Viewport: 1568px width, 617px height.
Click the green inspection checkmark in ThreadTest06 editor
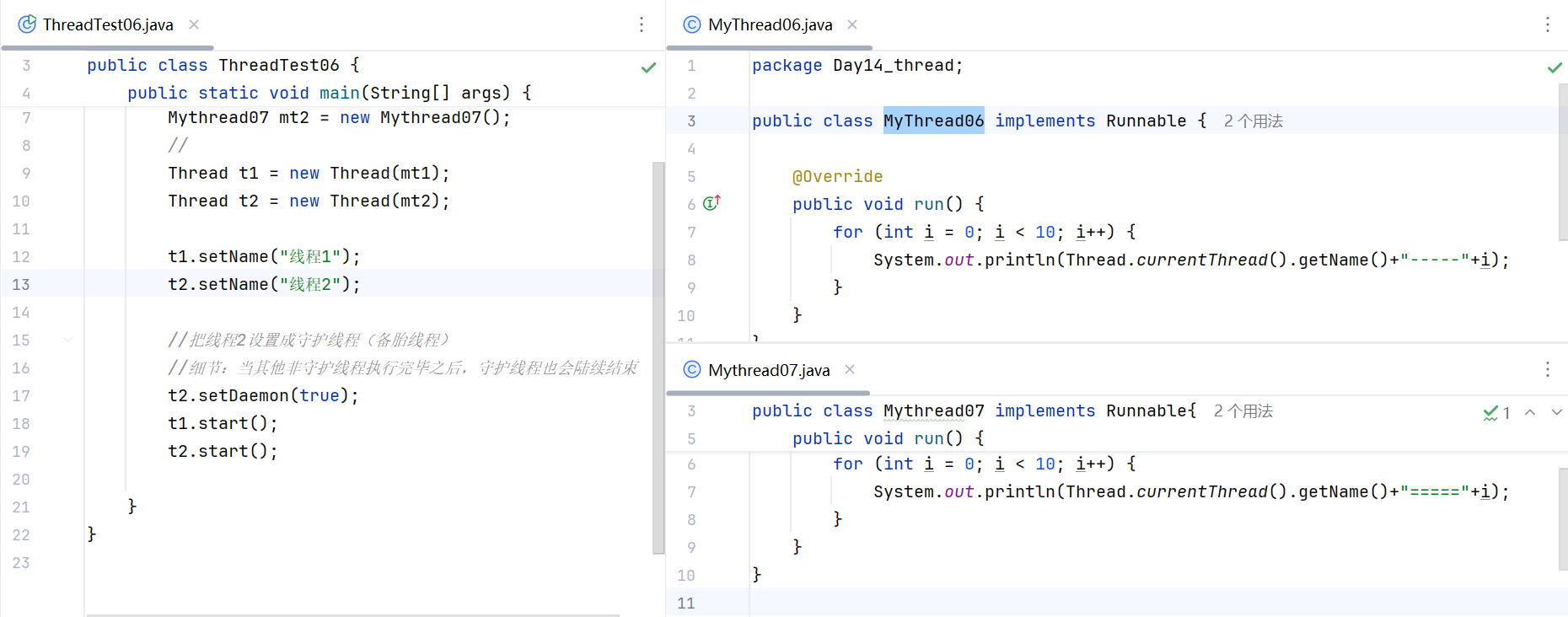pos(648,67)
